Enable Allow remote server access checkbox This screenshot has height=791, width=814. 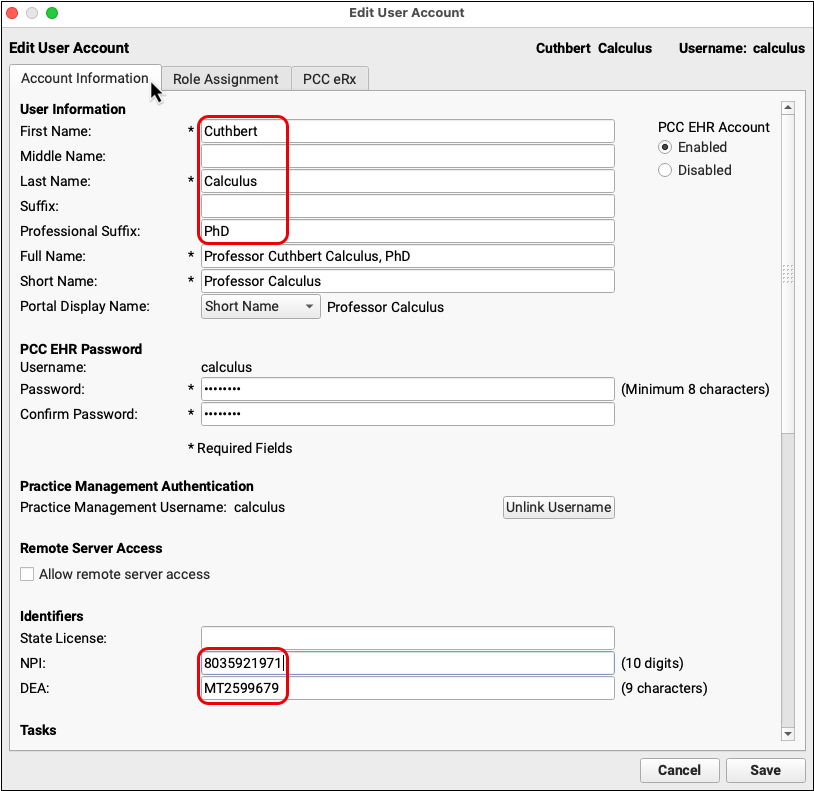click(x=28, y=574)
